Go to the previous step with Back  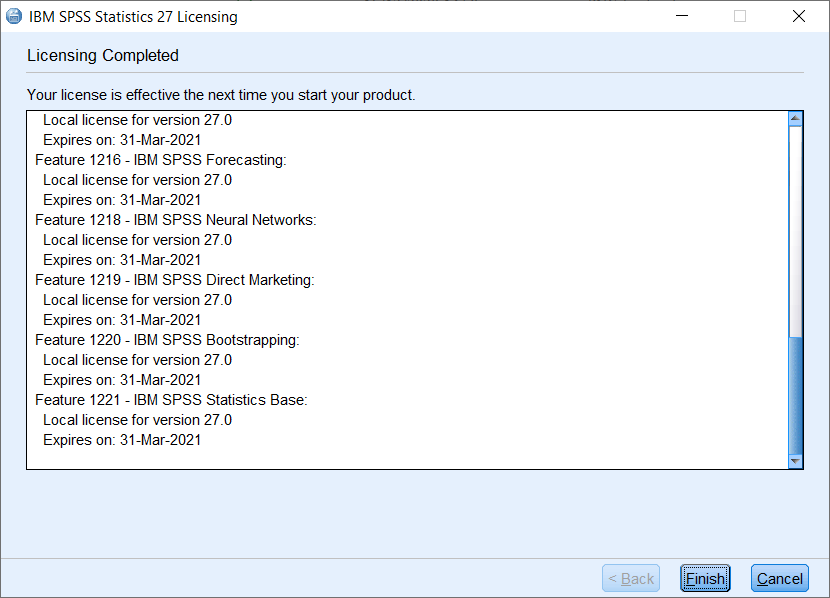(x=631, y=578)
